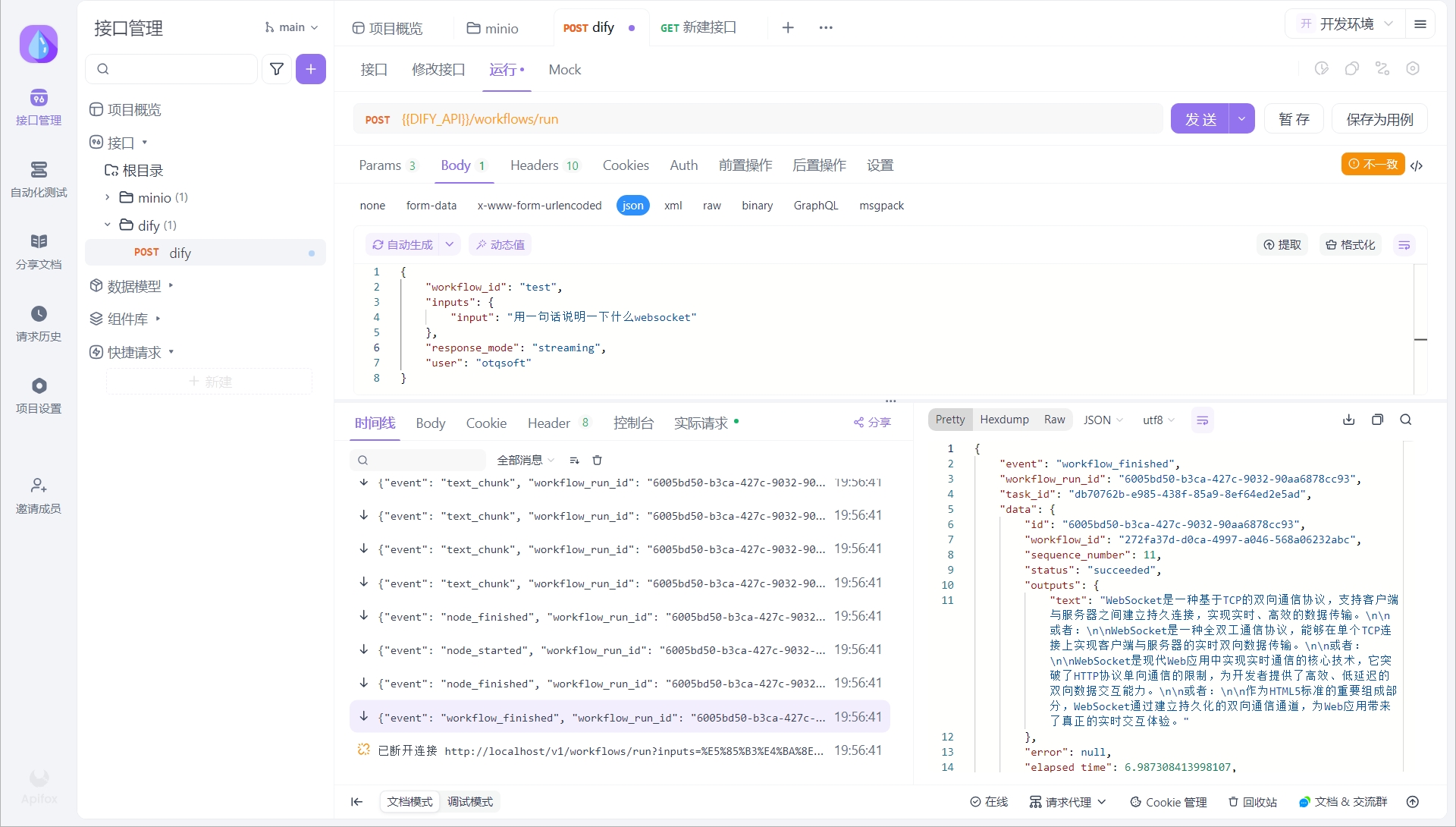Click the 提取 extract button
Screen dimensions: 1456x827
tap(1282, 244)
